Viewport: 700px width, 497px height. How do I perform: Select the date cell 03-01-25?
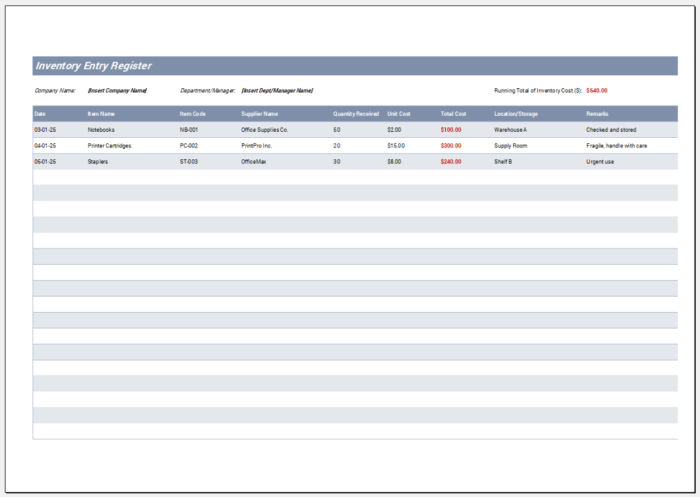[x=45, y=130]
